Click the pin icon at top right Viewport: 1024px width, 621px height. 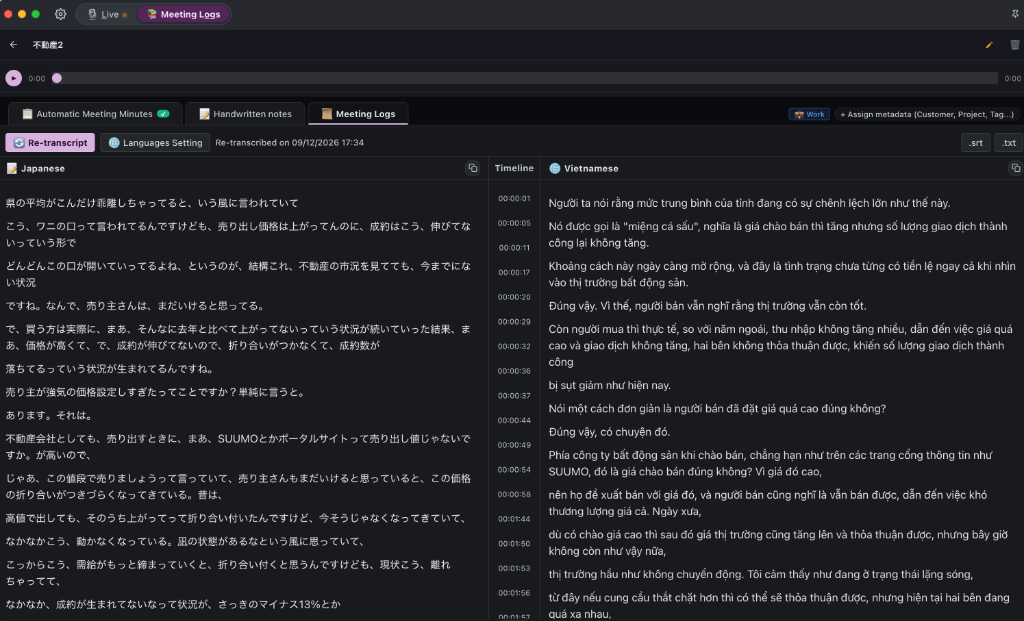(1015, 14)
